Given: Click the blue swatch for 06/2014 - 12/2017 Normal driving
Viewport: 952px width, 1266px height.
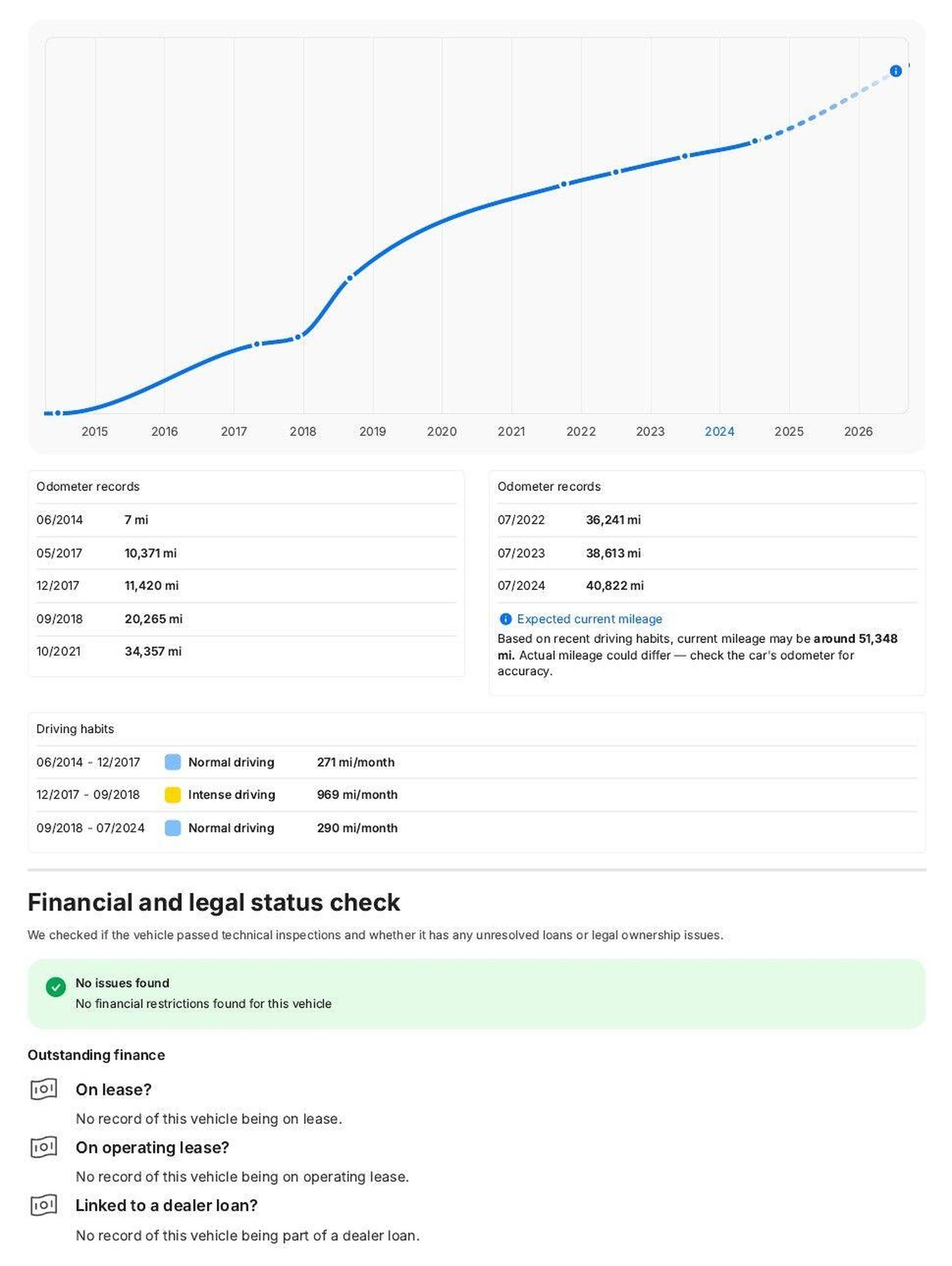Looking at the screenshot, I should click(172, 762).
